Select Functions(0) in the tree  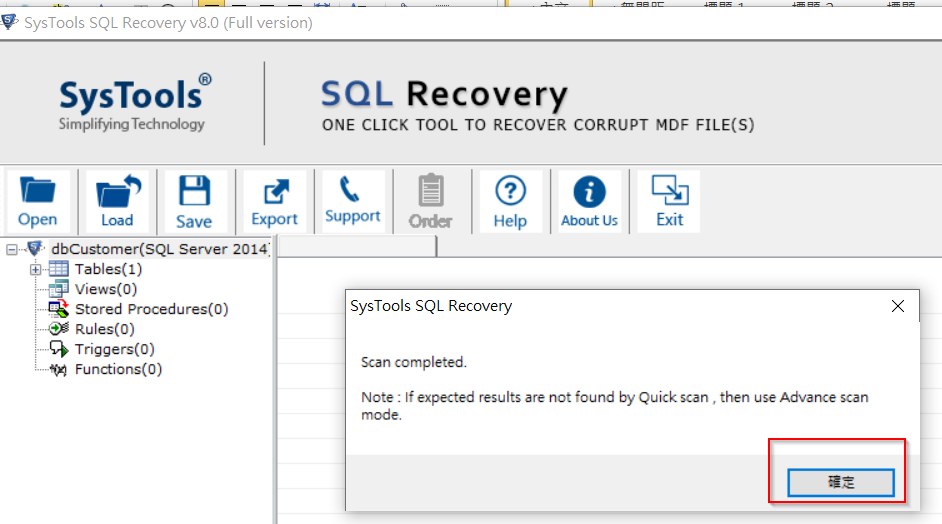pyautogui.click(x=118, y=369)
